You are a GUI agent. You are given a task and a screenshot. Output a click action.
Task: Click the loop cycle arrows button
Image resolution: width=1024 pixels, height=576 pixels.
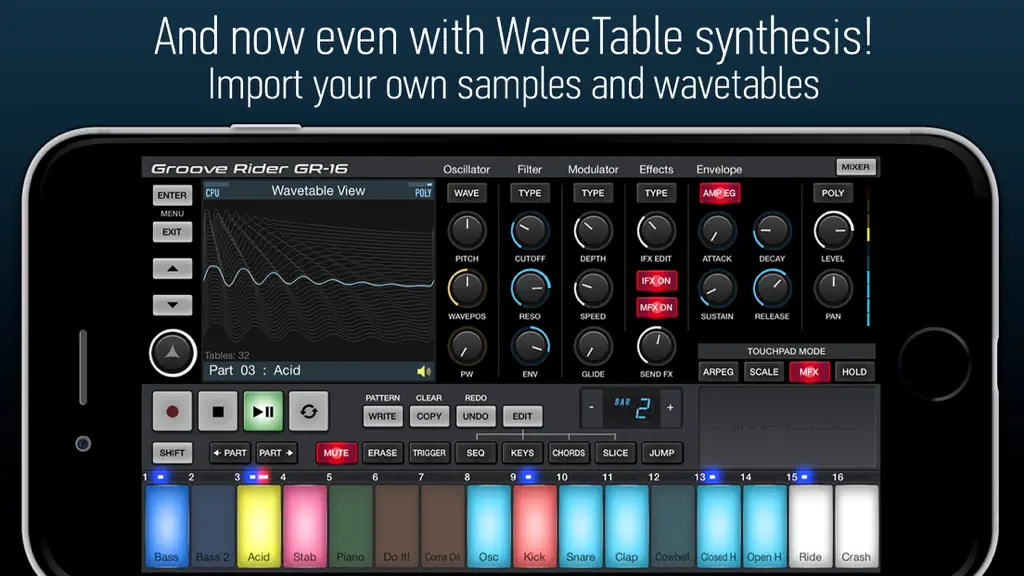(x=308, y=411)
